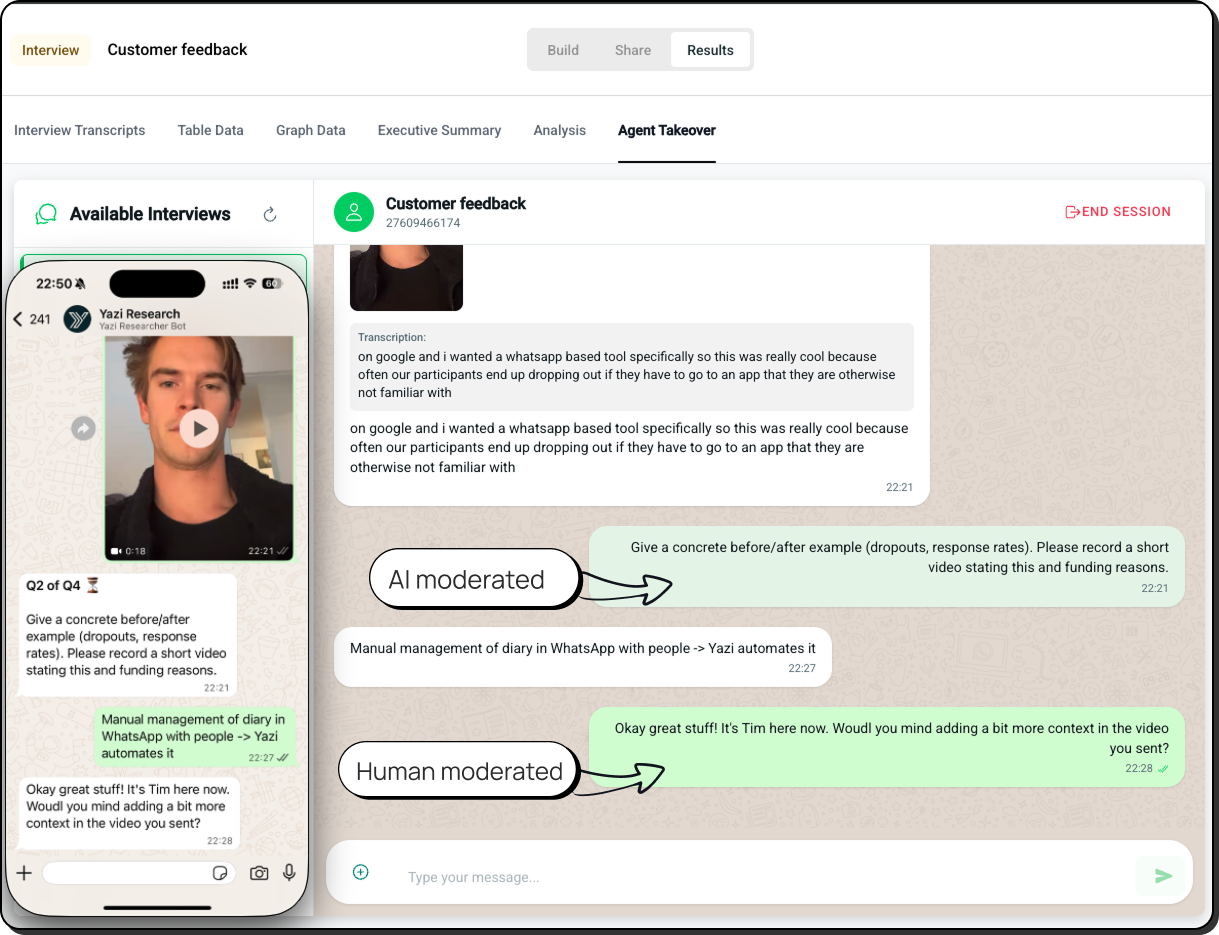Viewport: 1219px width, 935px height.
Task: Tap the phone microphone icon
Action: 289,873
